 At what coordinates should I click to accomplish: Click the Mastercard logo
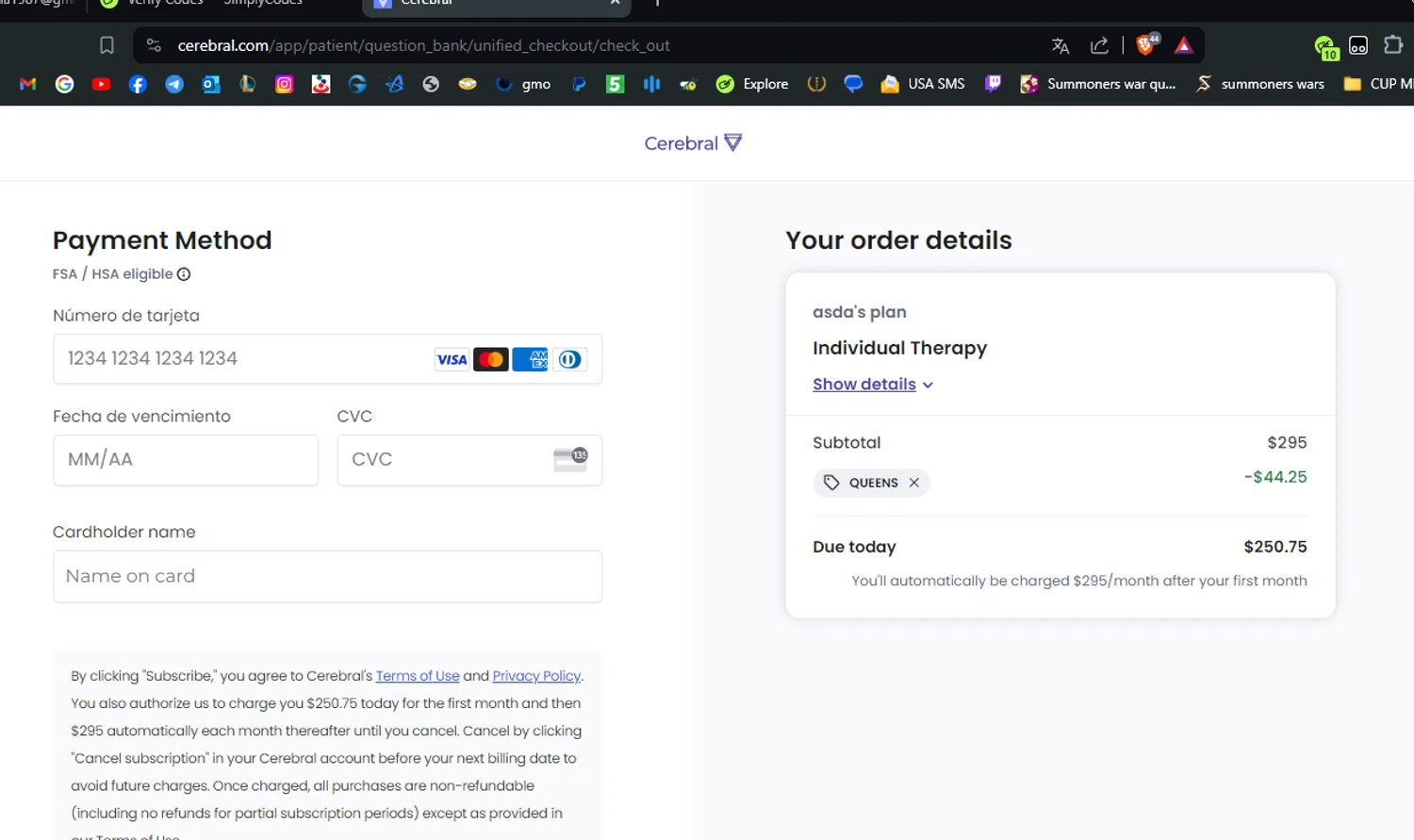click(491, 359)
